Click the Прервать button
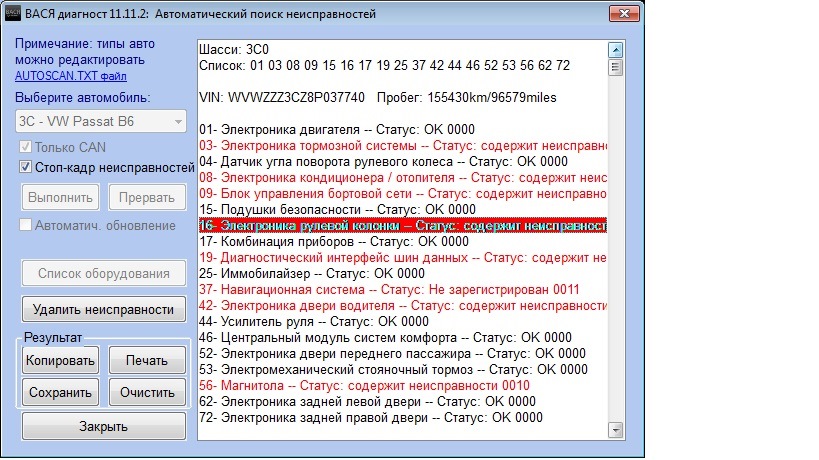The width and height of the screenshot is (819, 460). click(x=147, y=197)
